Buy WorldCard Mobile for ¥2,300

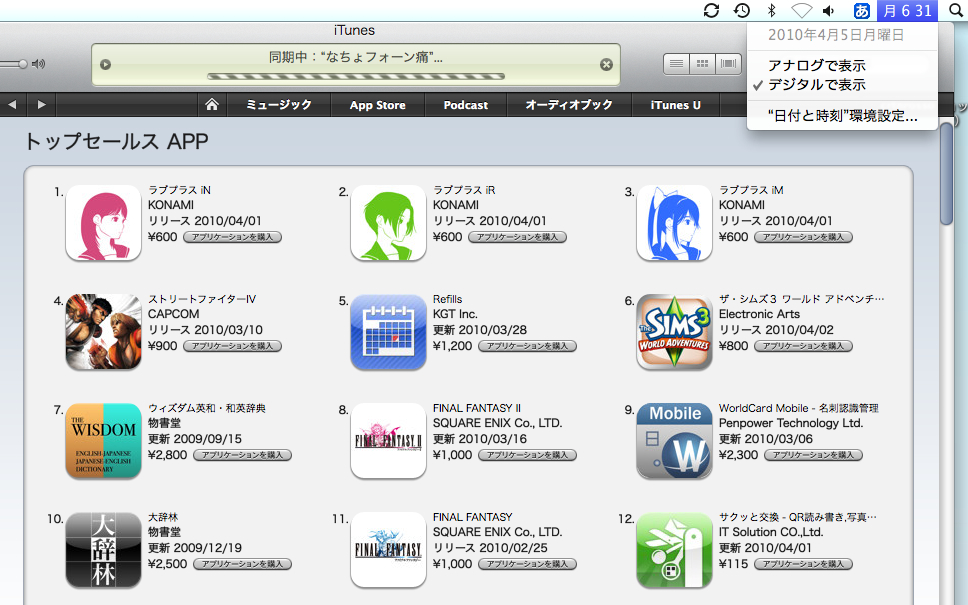(813, 455)
